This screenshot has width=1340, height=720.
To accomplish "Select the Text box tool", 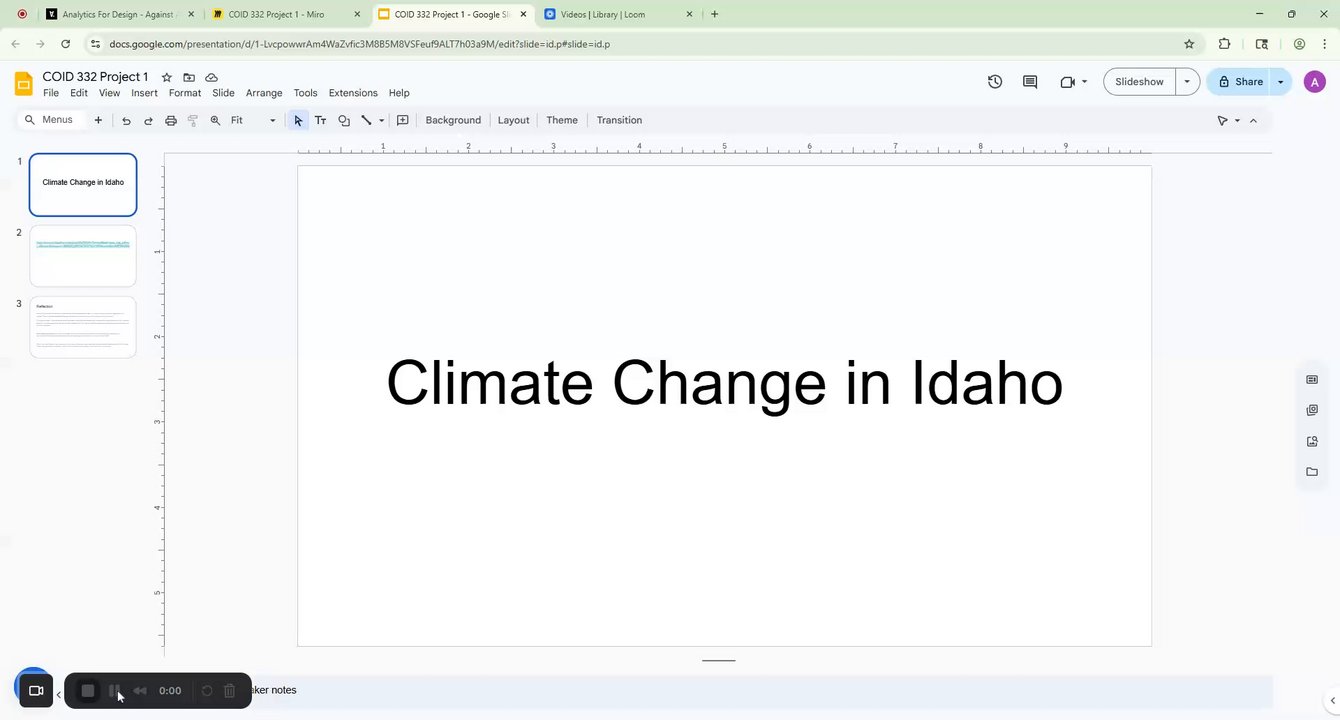I will pos(321,120).
